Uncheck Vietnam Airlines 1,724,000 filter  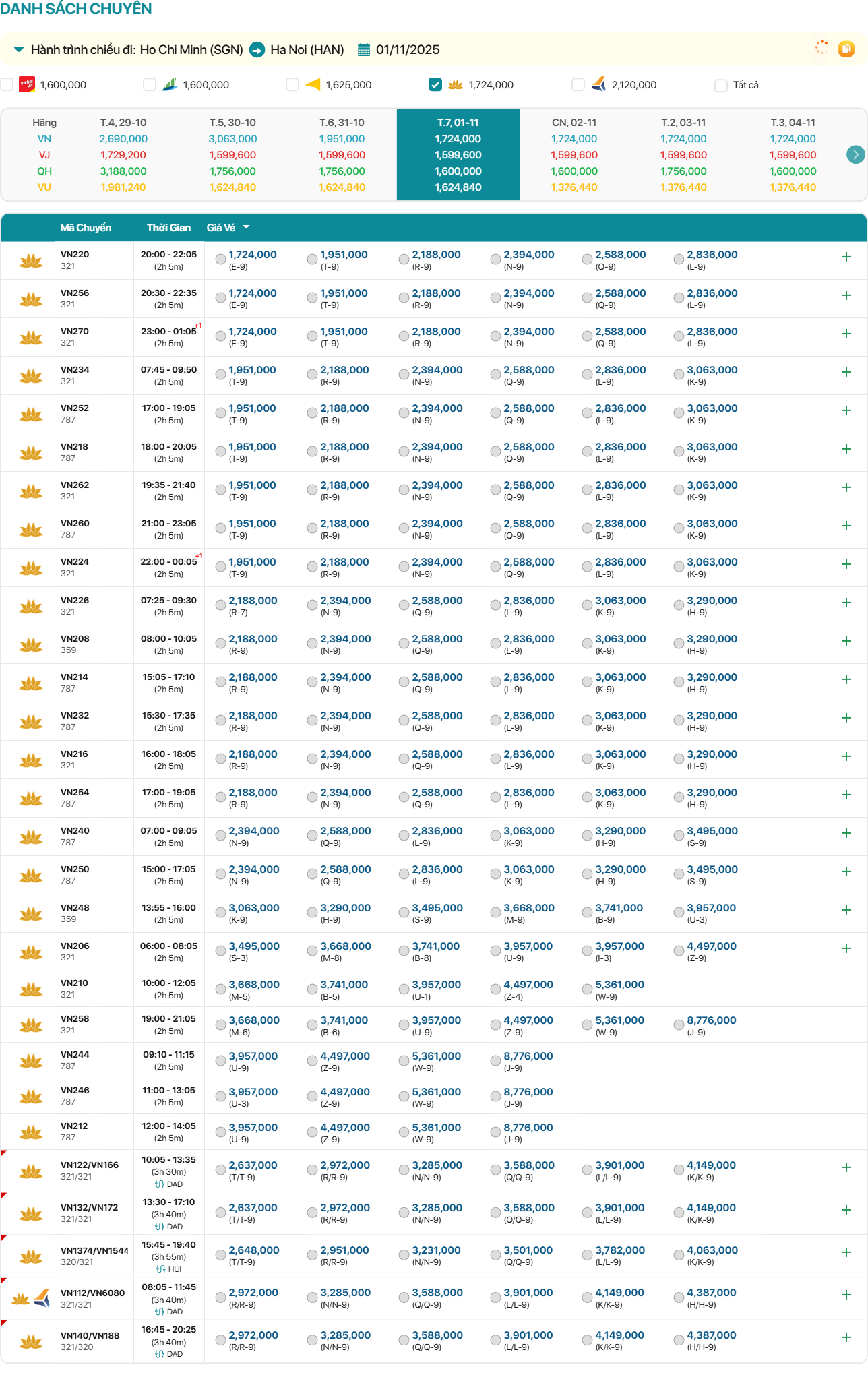coord(435,85)
